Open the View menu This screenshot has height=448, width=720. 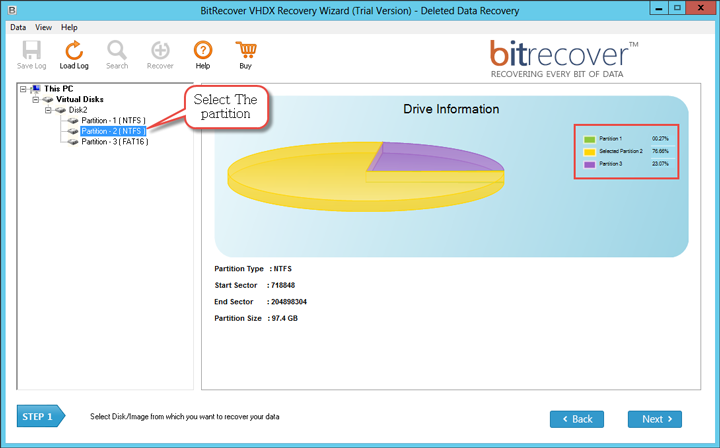(x=44, y=28)
